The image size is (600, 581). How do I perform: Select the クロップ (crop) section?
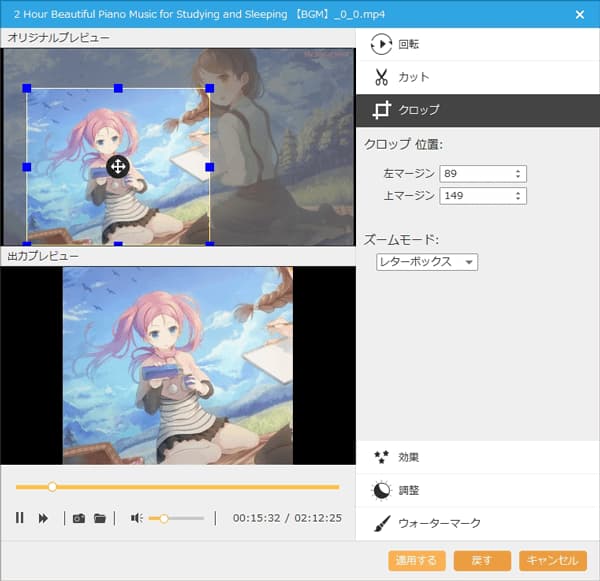[478, 110]
